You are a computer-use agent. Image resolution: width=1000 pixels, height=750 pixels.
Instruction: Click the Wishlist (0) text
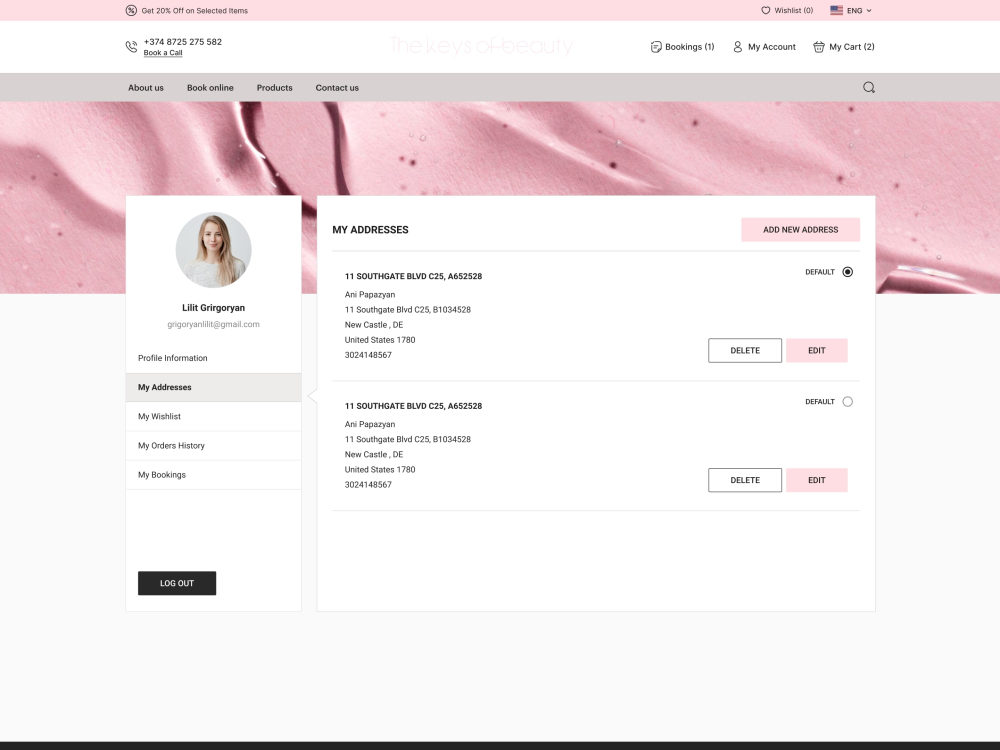[793, 10]
